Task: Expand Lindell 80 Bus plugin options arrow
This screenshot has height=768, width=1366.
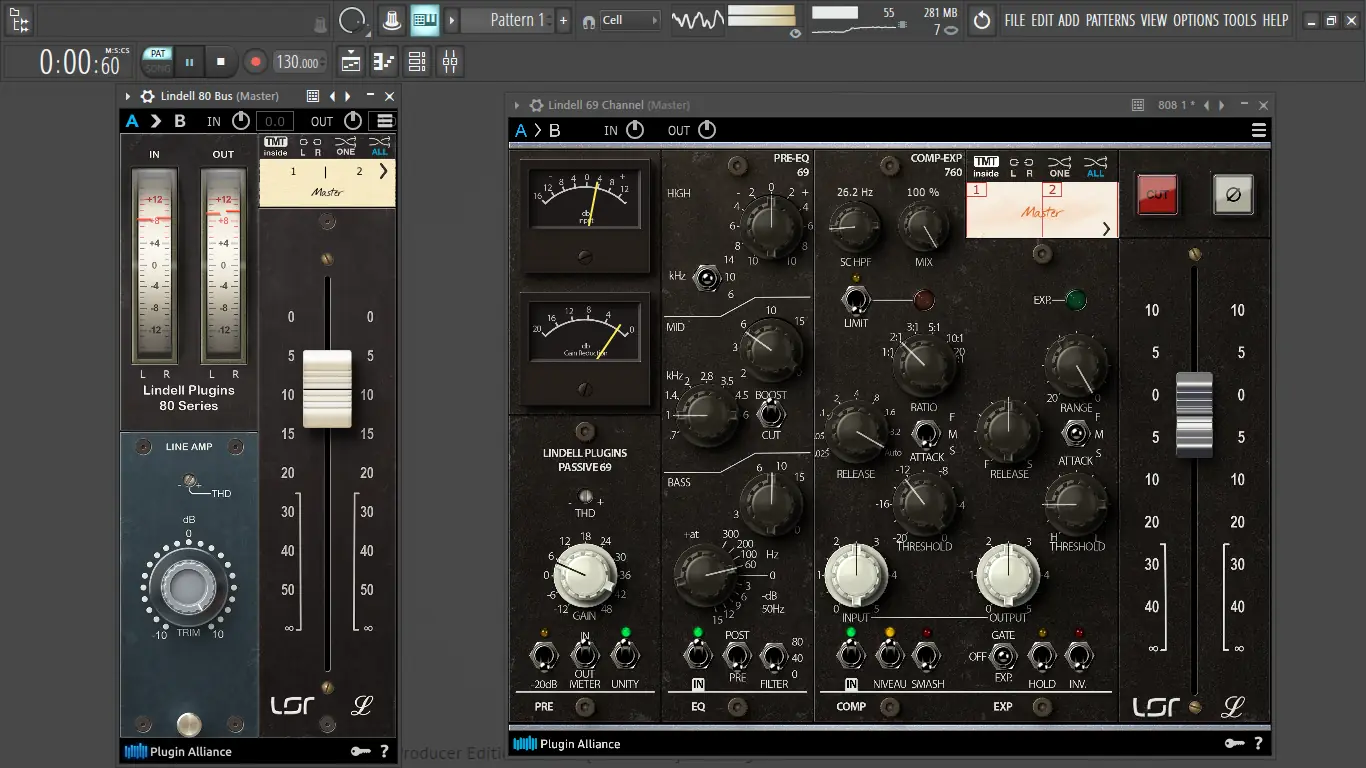Action: point(128,96)
